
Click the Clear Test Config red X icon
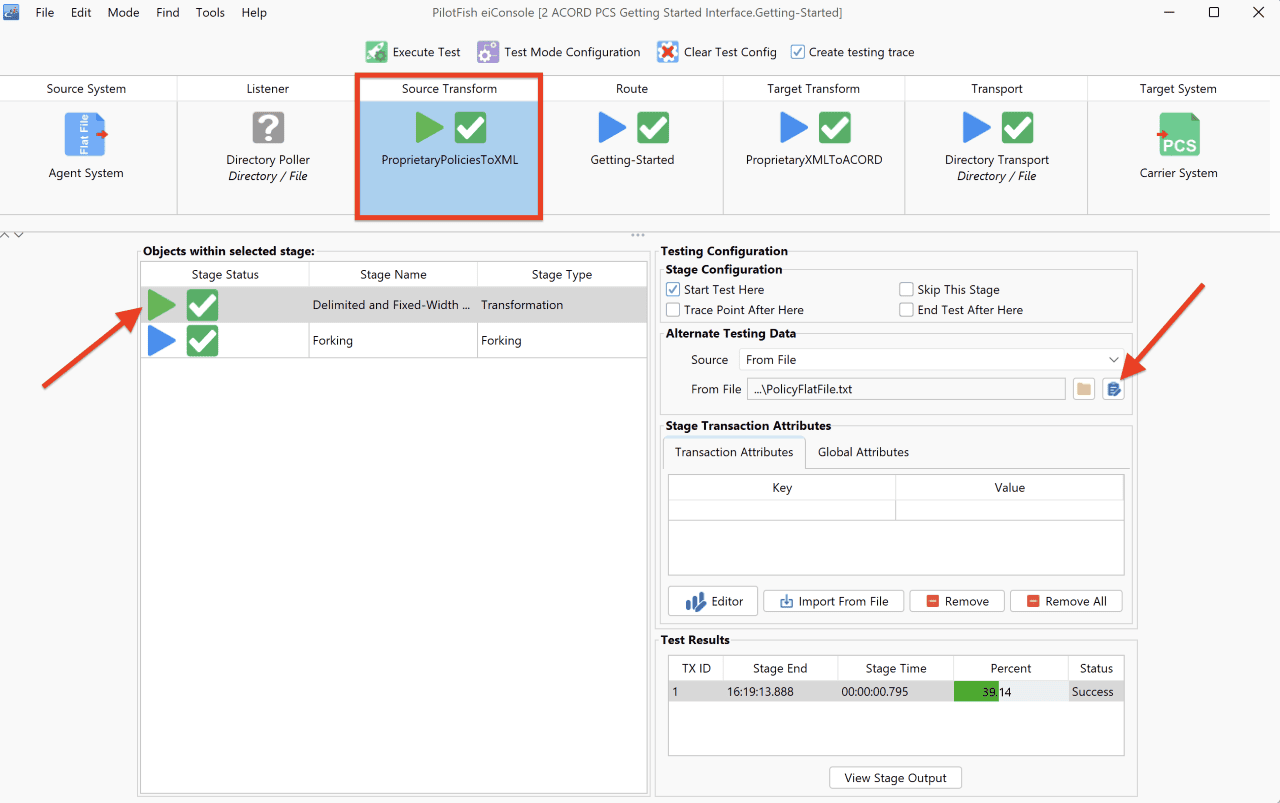click(x=668, y=52)
